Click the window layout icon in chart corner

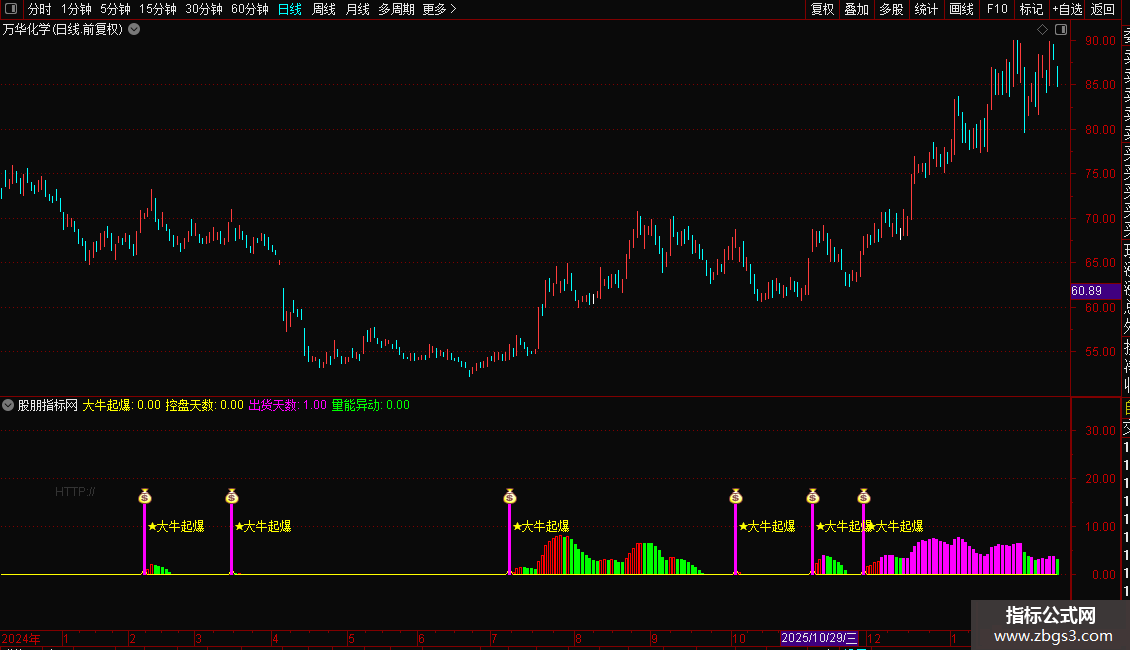[x=1061, y=30]
